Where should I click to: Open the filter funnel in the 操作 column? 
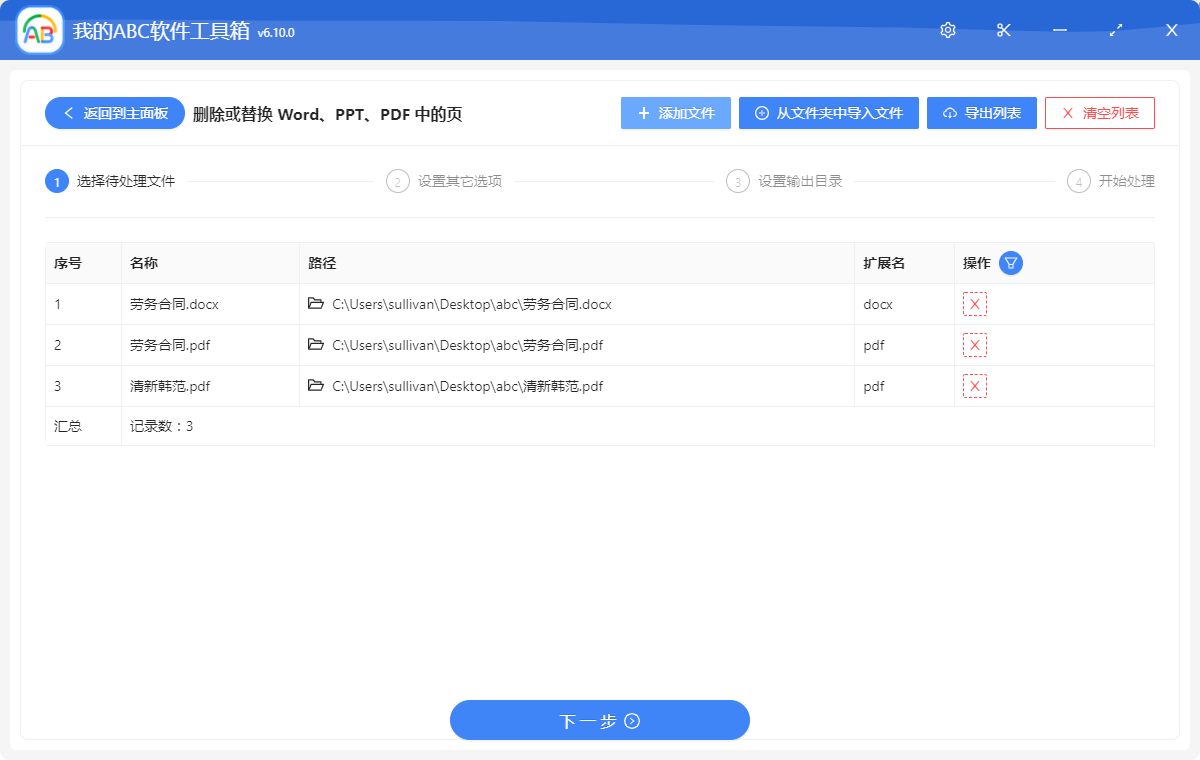tap(1010, 262)
